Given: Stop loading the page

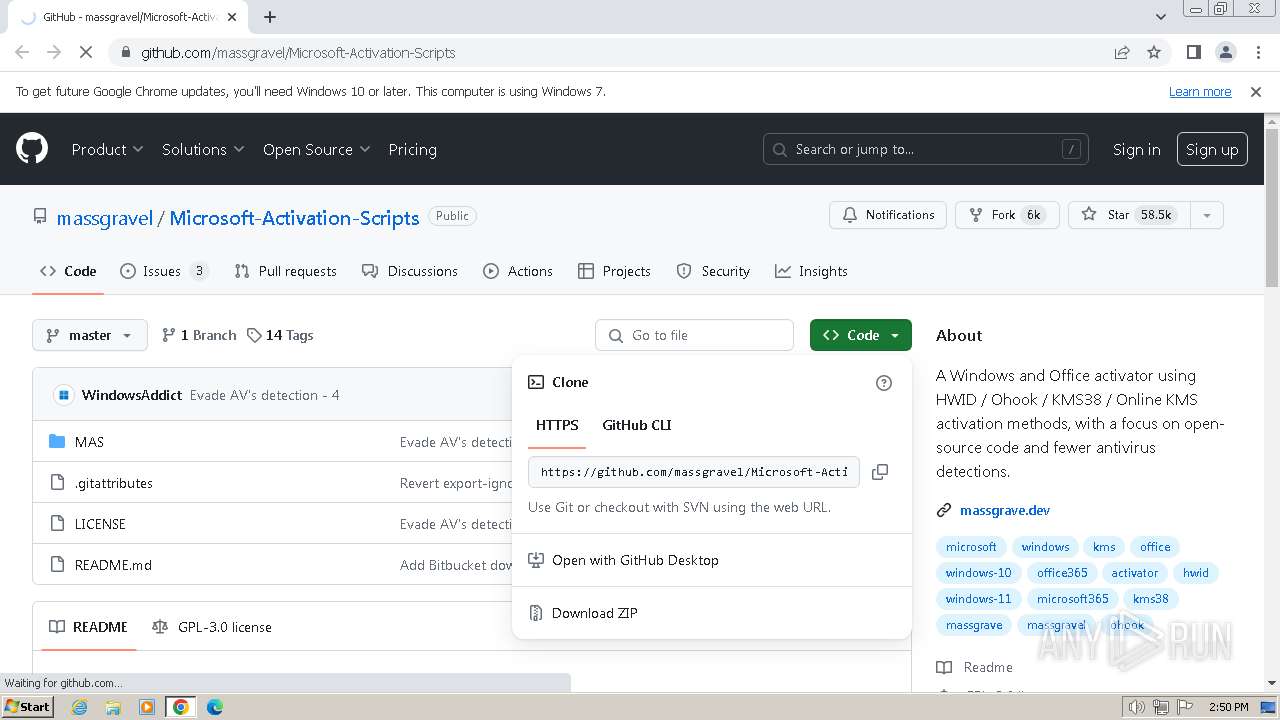Looking at the screenshot, I should coord(86,52).
